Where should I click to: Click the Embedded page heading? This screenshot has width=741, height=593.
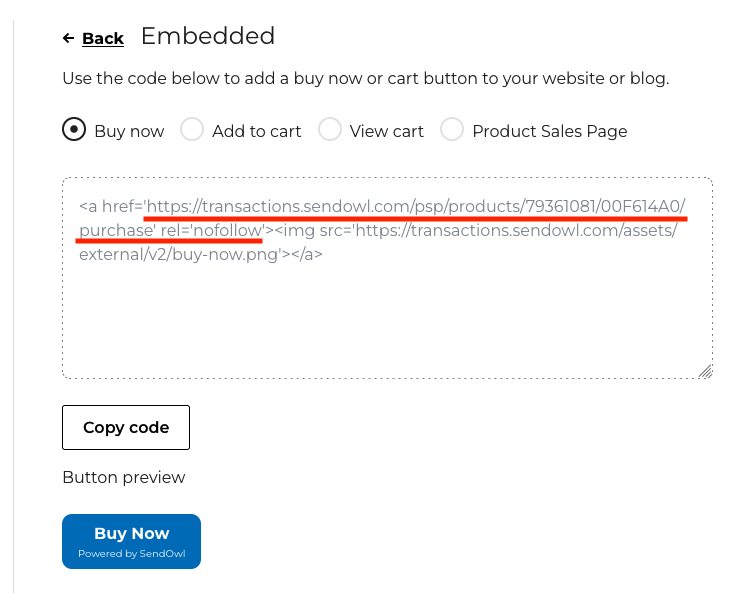[x=208, y=36]
